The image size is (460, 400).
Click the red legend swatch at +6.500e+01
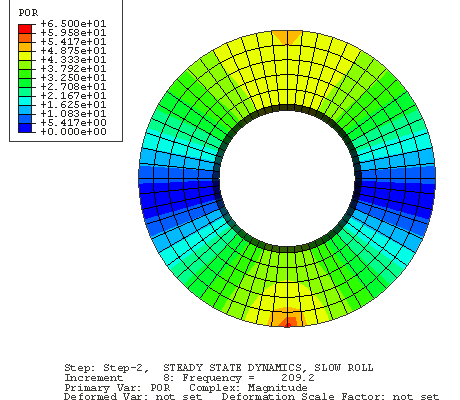pos(25,29)
